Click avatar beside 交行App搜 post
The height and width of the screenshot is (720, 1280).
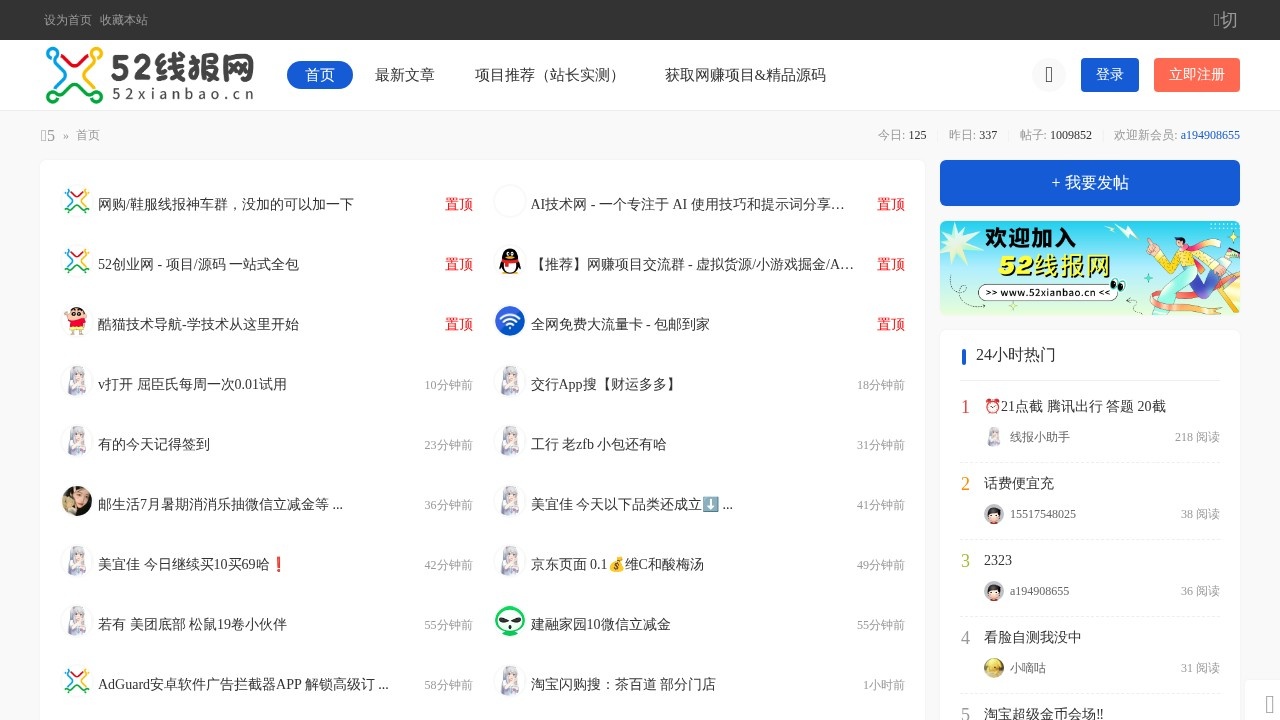(x=510, y=381)
